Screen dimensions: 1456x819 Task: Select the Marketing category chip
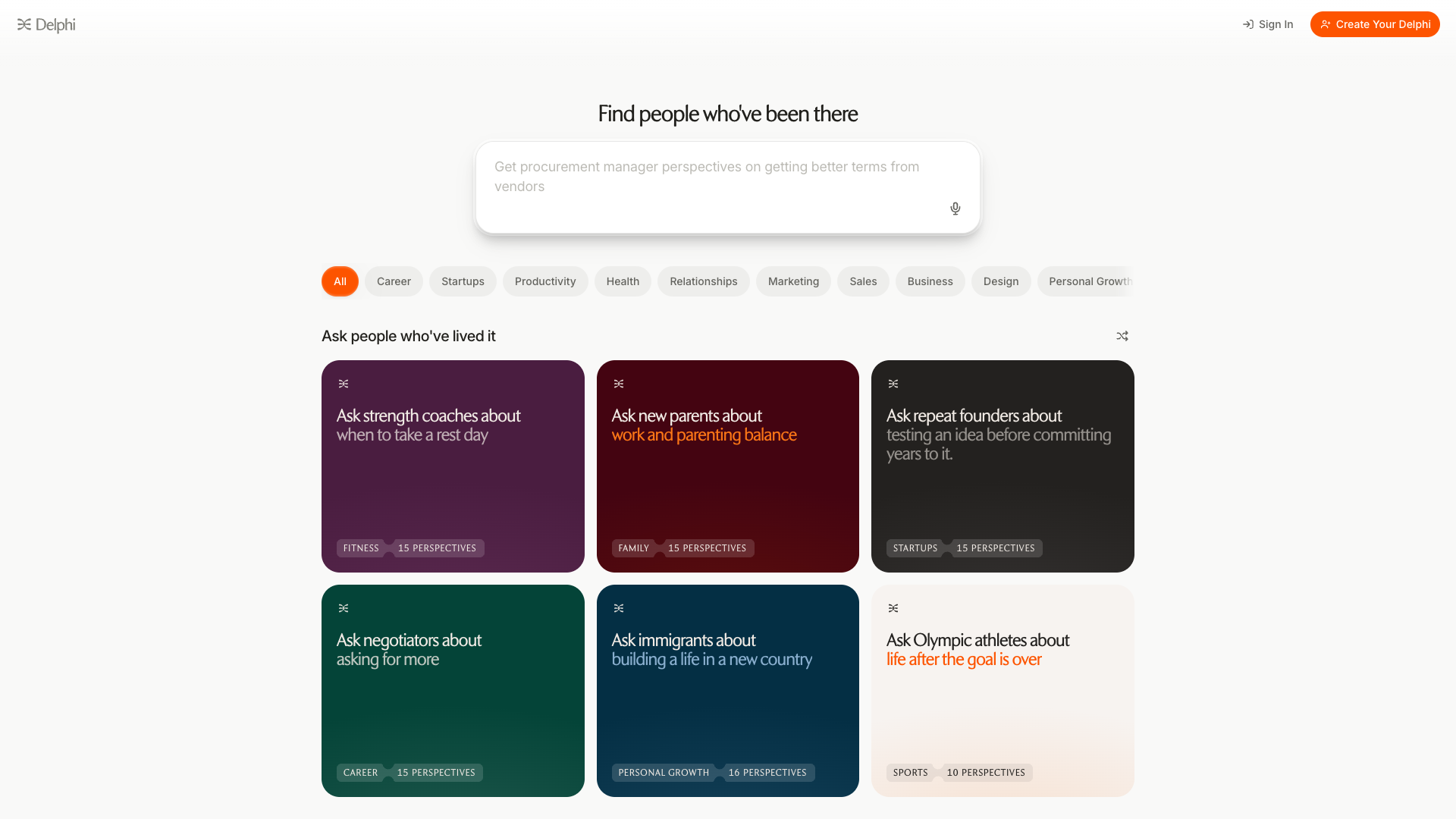click(793, 281)
